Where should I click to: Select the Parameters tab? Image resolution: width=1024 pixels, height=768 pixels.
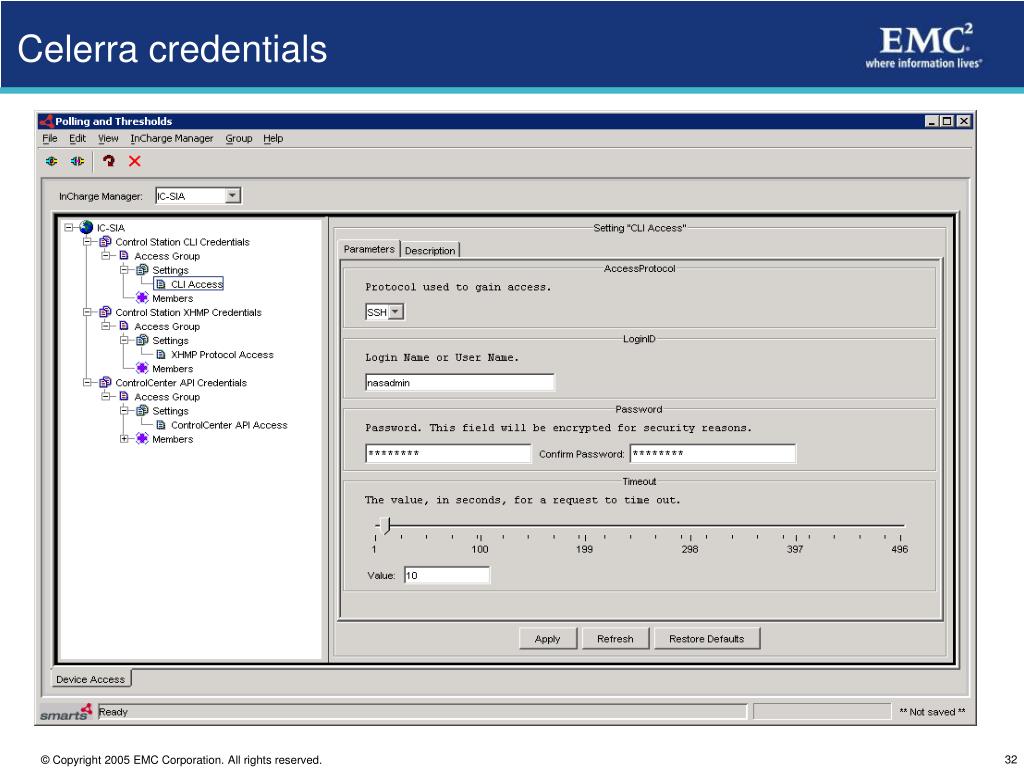tap(369, 249)
